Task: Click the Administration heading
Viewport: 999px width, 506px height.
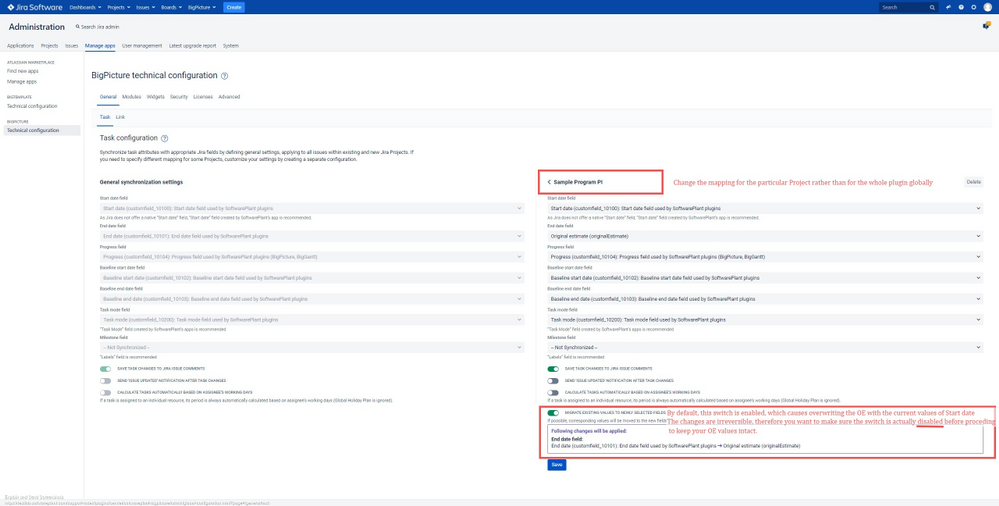Action: point(37,27)
